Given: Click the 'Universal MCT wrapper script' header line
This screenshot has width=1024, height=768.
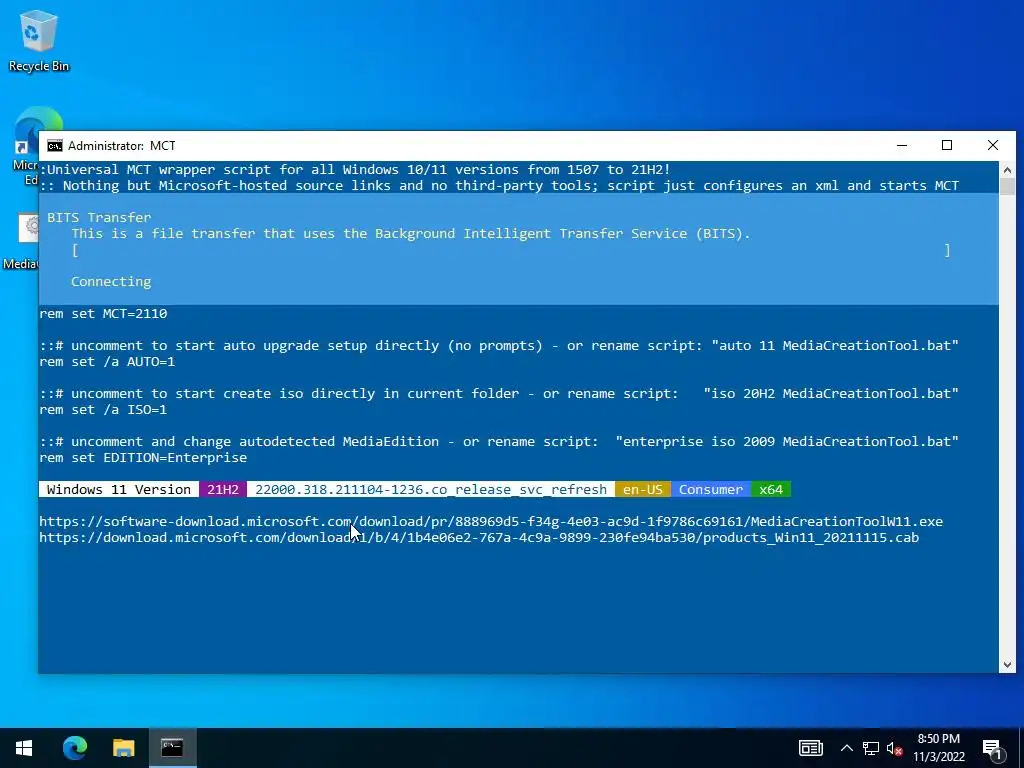Looking at the screenshot, I should pyautogui.click(x=355, y=169).
